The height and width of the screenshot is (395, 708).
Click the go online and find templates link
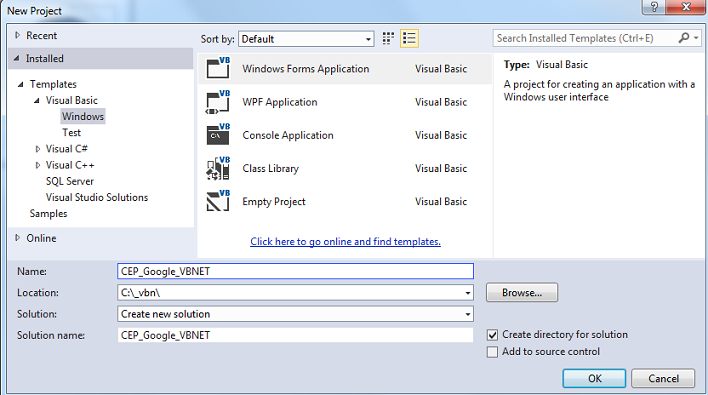[x=345, y=242]
